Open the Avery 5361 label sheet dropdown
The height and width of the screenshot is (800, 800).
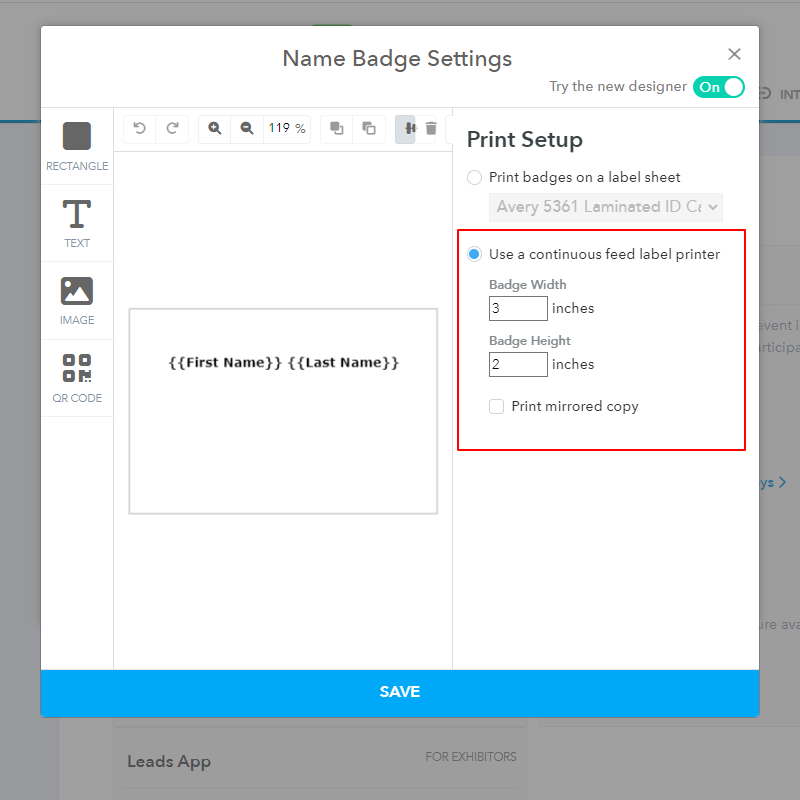click(x=606, y=207)
